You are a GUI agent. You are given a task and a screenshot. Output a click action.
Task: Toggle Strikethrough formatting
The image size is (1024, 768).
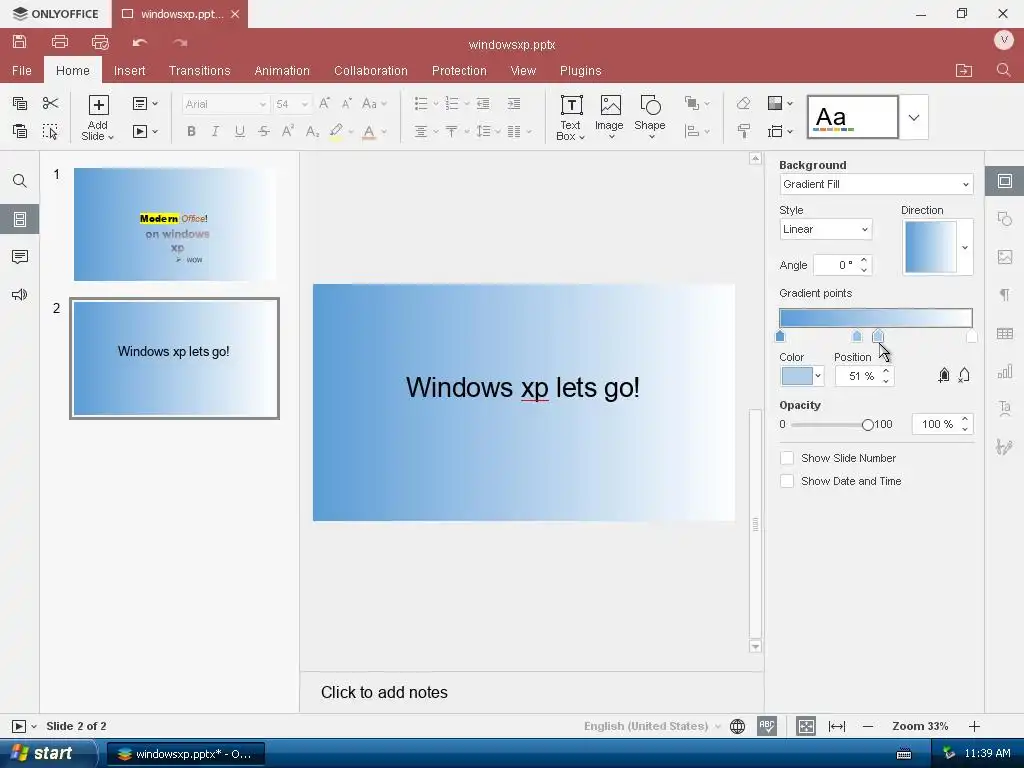click(x=264, y=131)
